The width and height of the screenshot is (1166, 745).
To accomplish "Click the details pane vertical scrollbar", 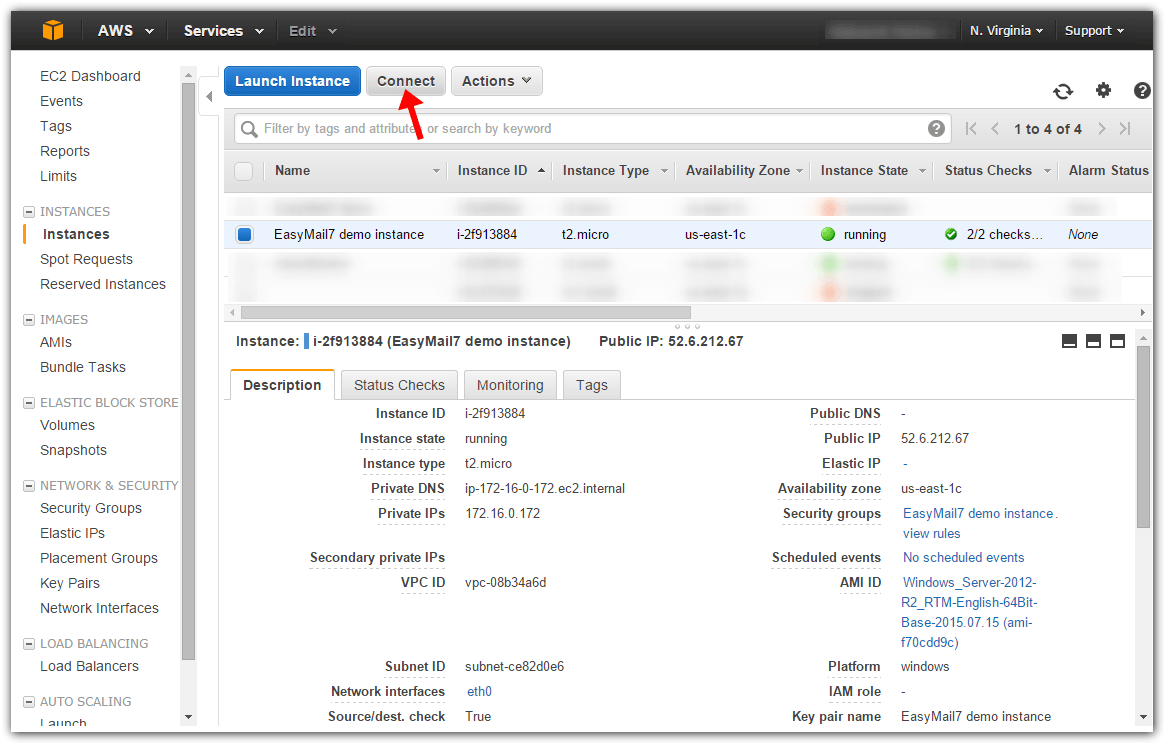I will (x=1143, y=439).
